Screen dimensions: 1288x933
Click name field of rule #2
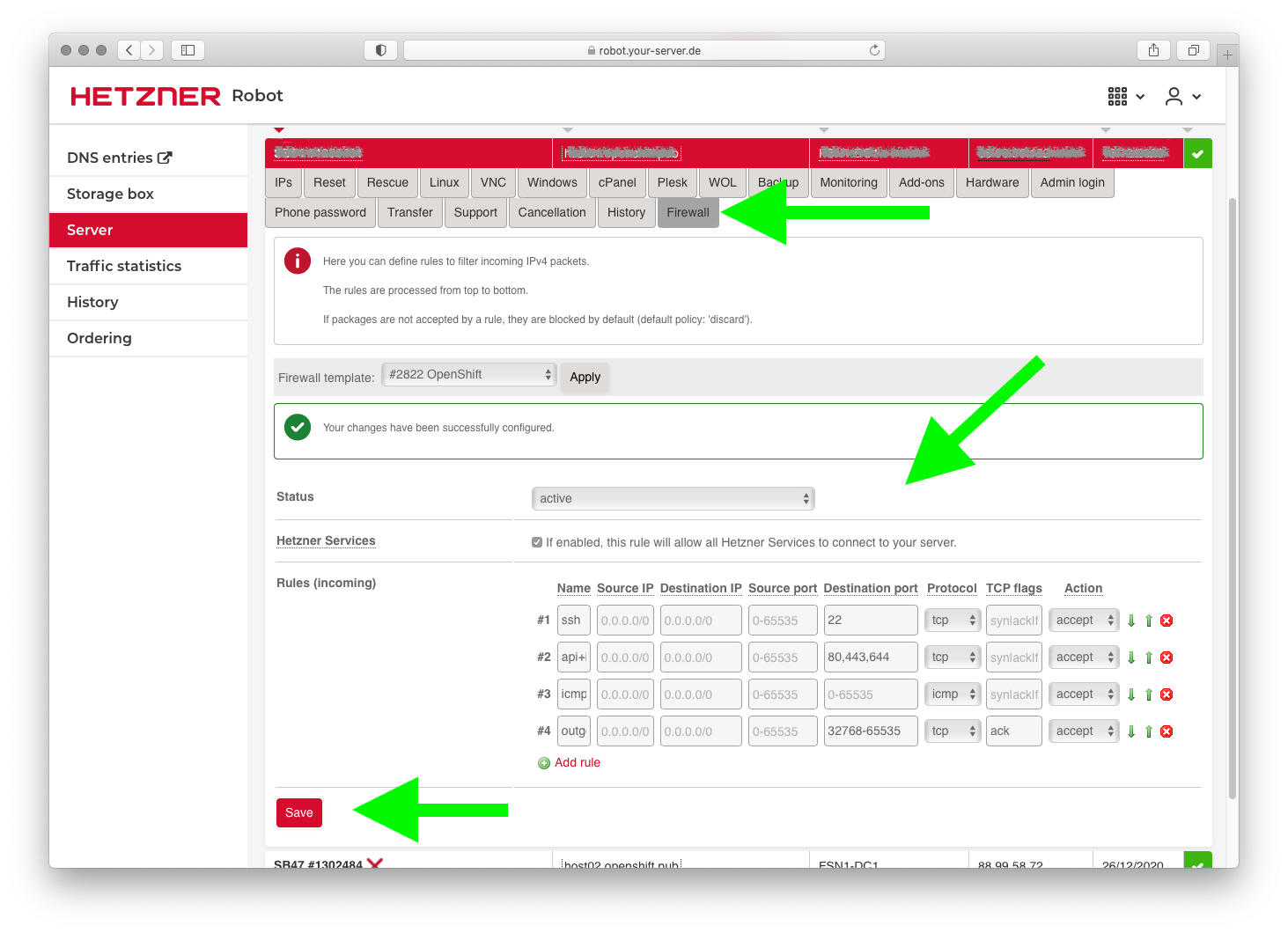(574, 658)
